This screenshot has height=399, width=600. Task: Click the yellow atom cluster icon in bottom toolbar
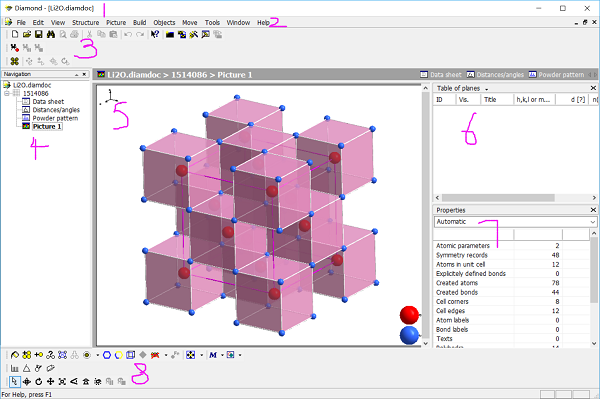pyautogui.click(x=26, y=355)
